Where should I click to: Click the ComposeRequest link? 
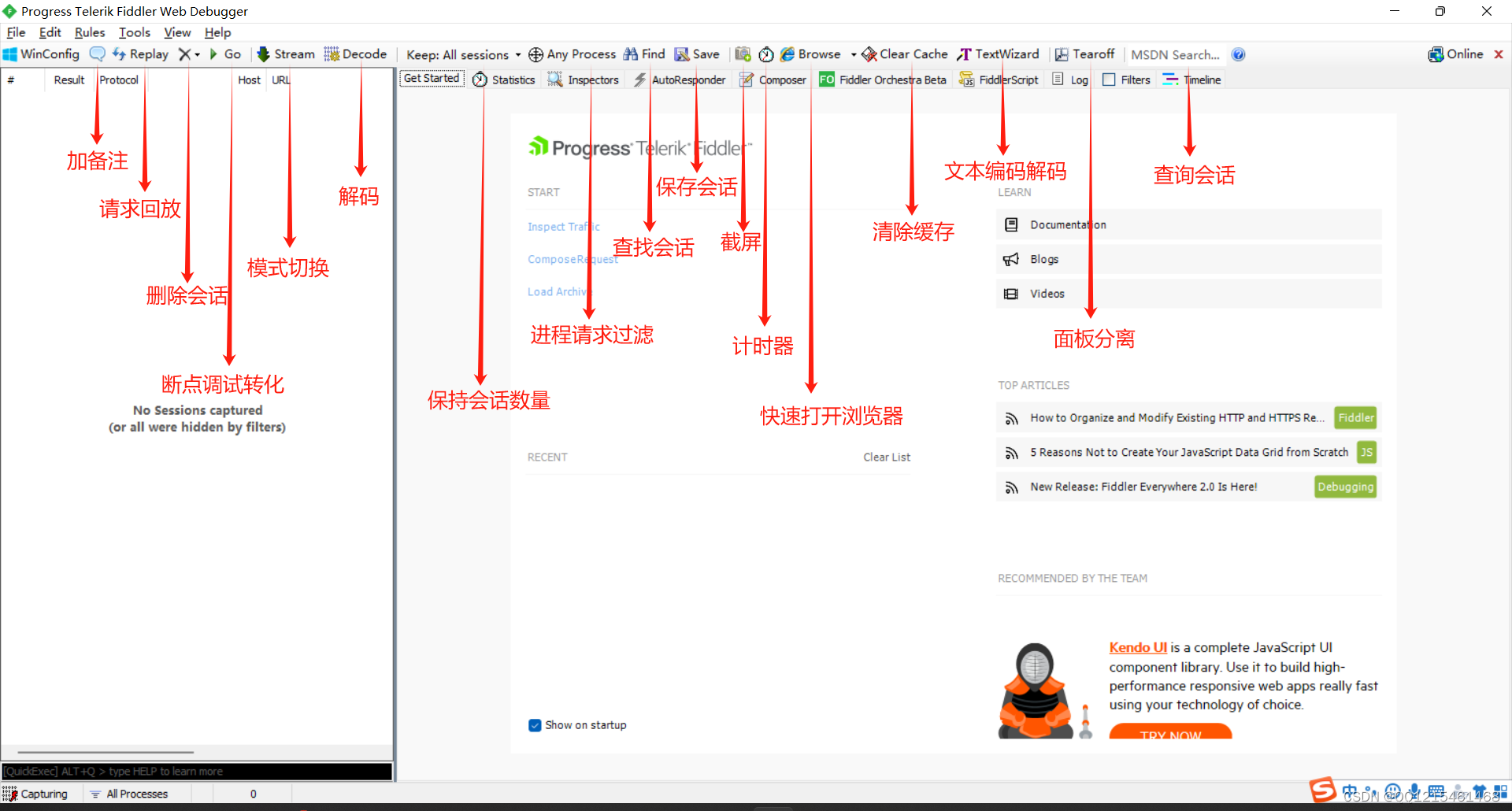click(x=573, y=259)
